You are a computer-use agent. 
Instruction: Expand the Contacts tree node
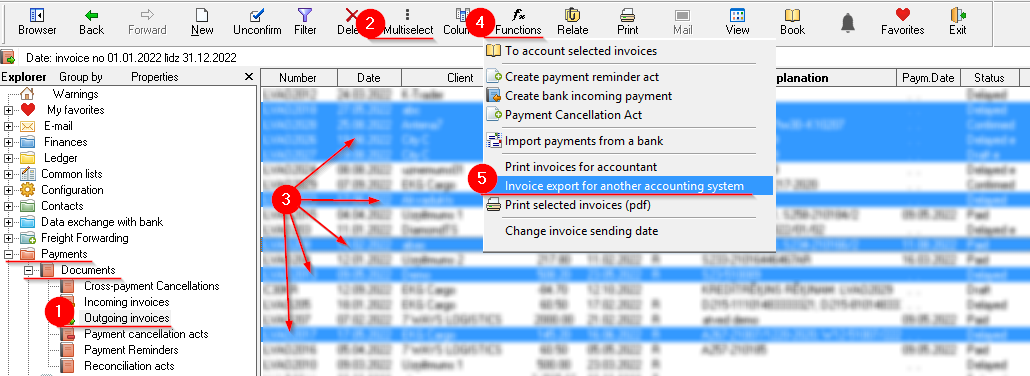click(9, 206)
